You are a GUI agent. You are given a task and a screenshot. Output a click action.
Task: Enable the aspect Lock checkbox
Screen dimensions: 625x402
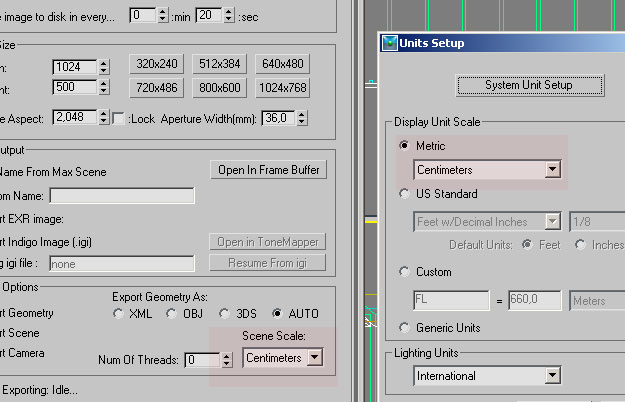click(x=120, y=119)
